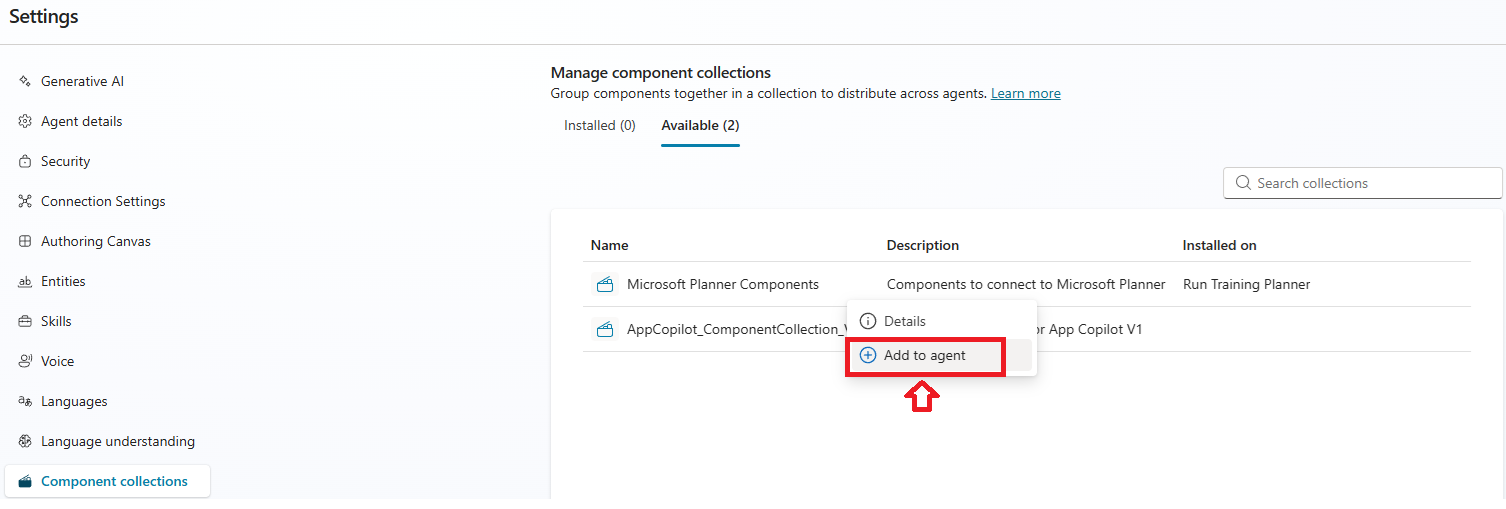This screenshot has width=1506, height=509.
Task: Open Details from the context menu
Action: 904,321
